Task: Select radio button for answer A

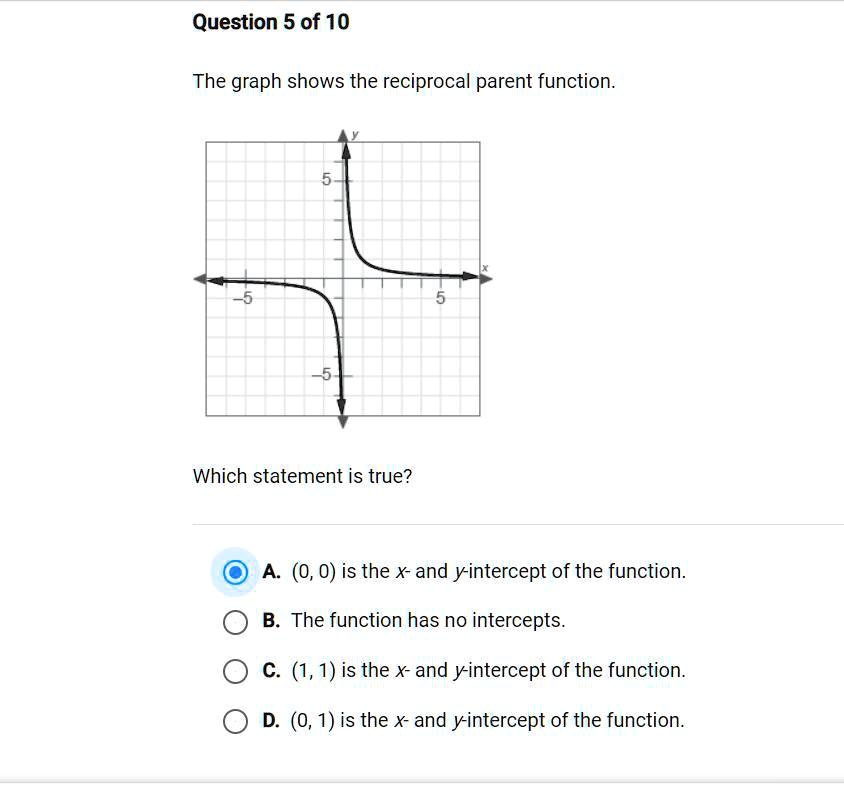Action: tap(235, 572)
